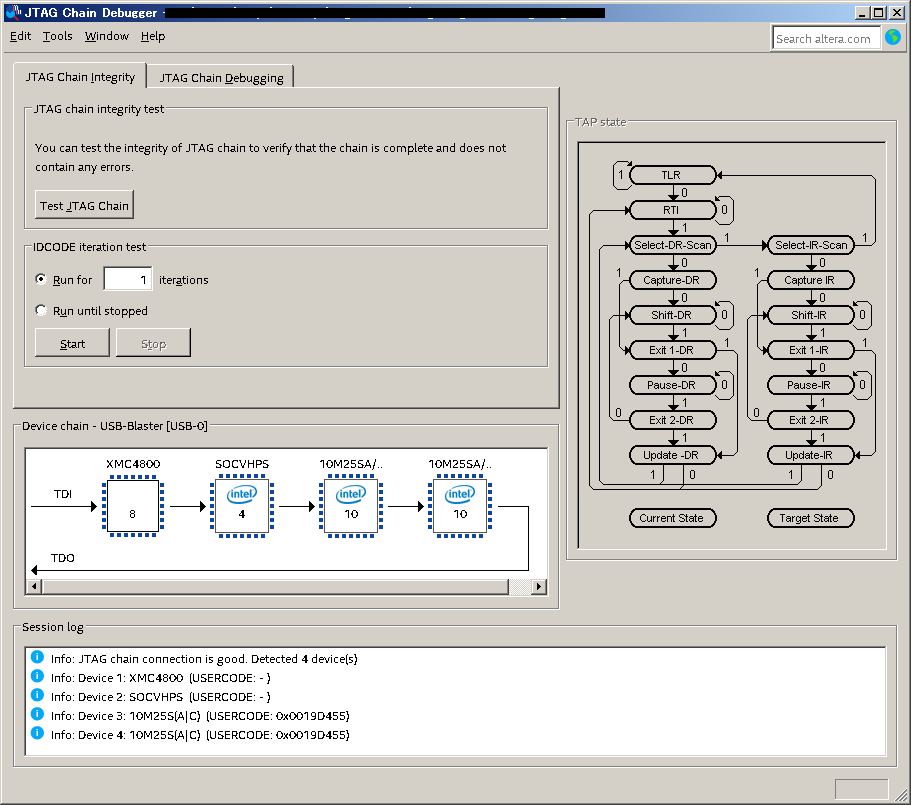
Task: Choose the Exit 2-DR state node
Action: pyautogui.click(x=673, y=420)
